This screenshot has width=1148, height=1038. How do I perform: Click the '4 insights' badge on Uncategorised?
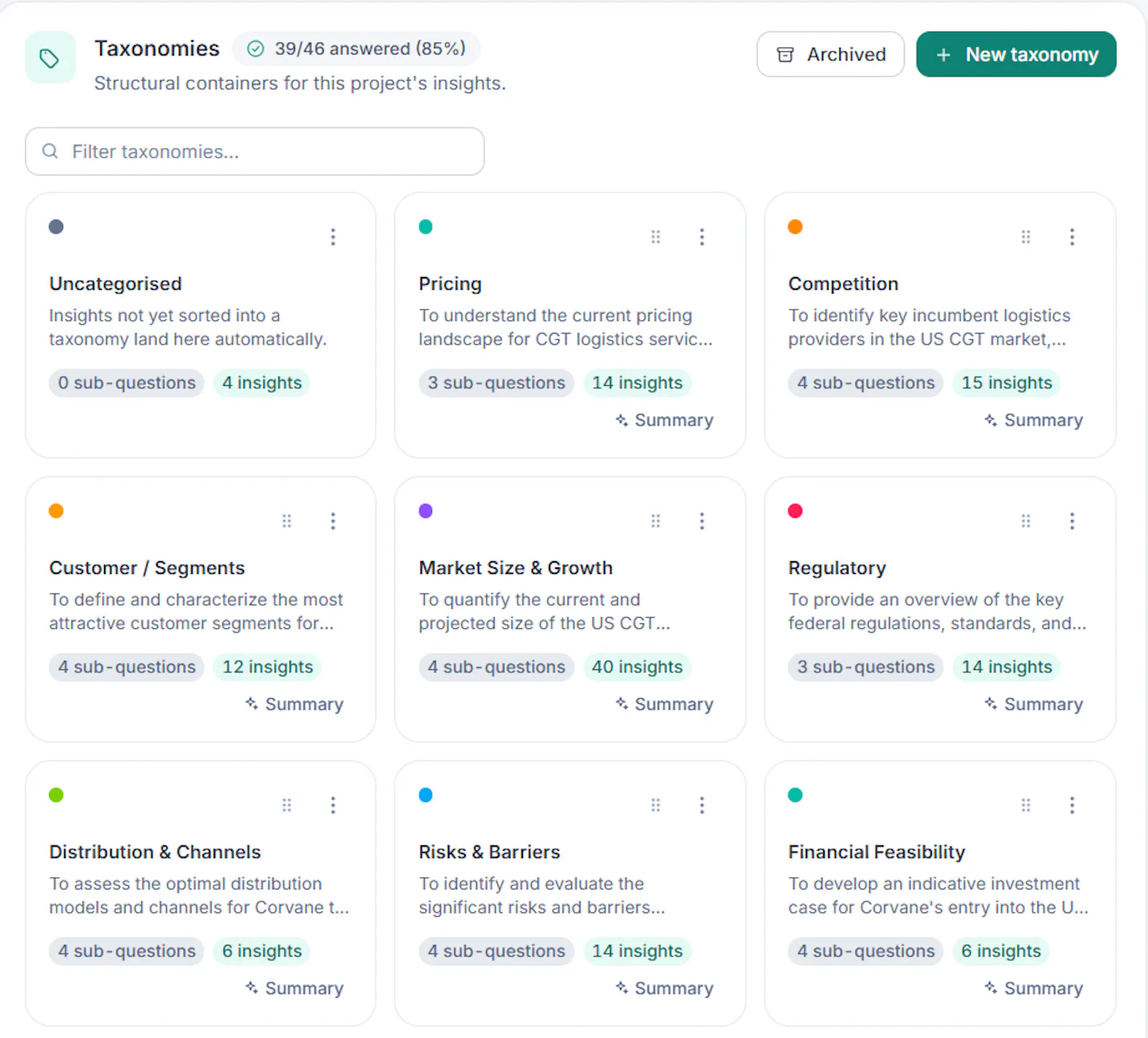[262, 382]
